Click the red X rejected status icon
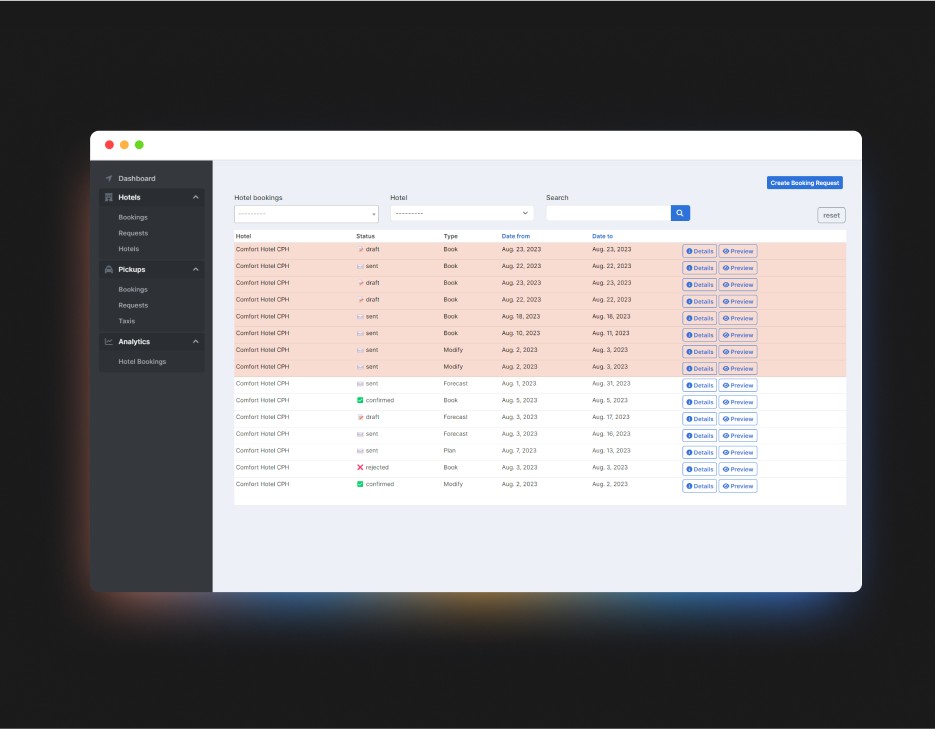Screen dimensions: 935x729 pyautogui.click(x=360, y=467)
